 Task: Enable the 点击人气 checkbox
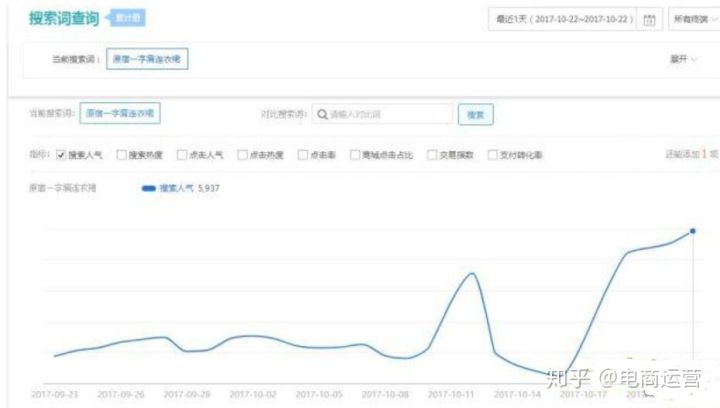click(182, 155)
